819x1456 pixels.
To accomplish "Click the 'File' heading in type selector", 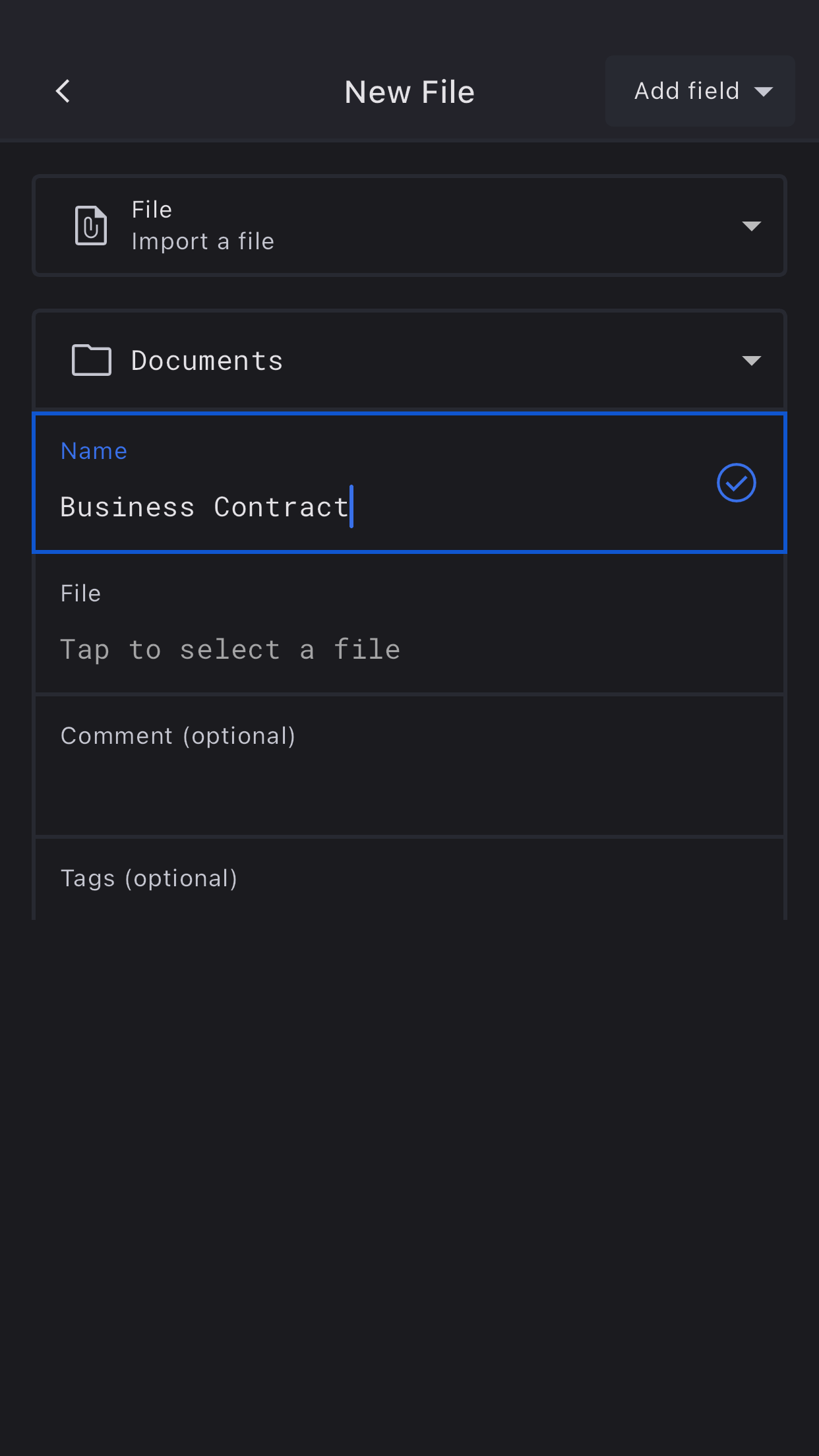I will point(152,210).
